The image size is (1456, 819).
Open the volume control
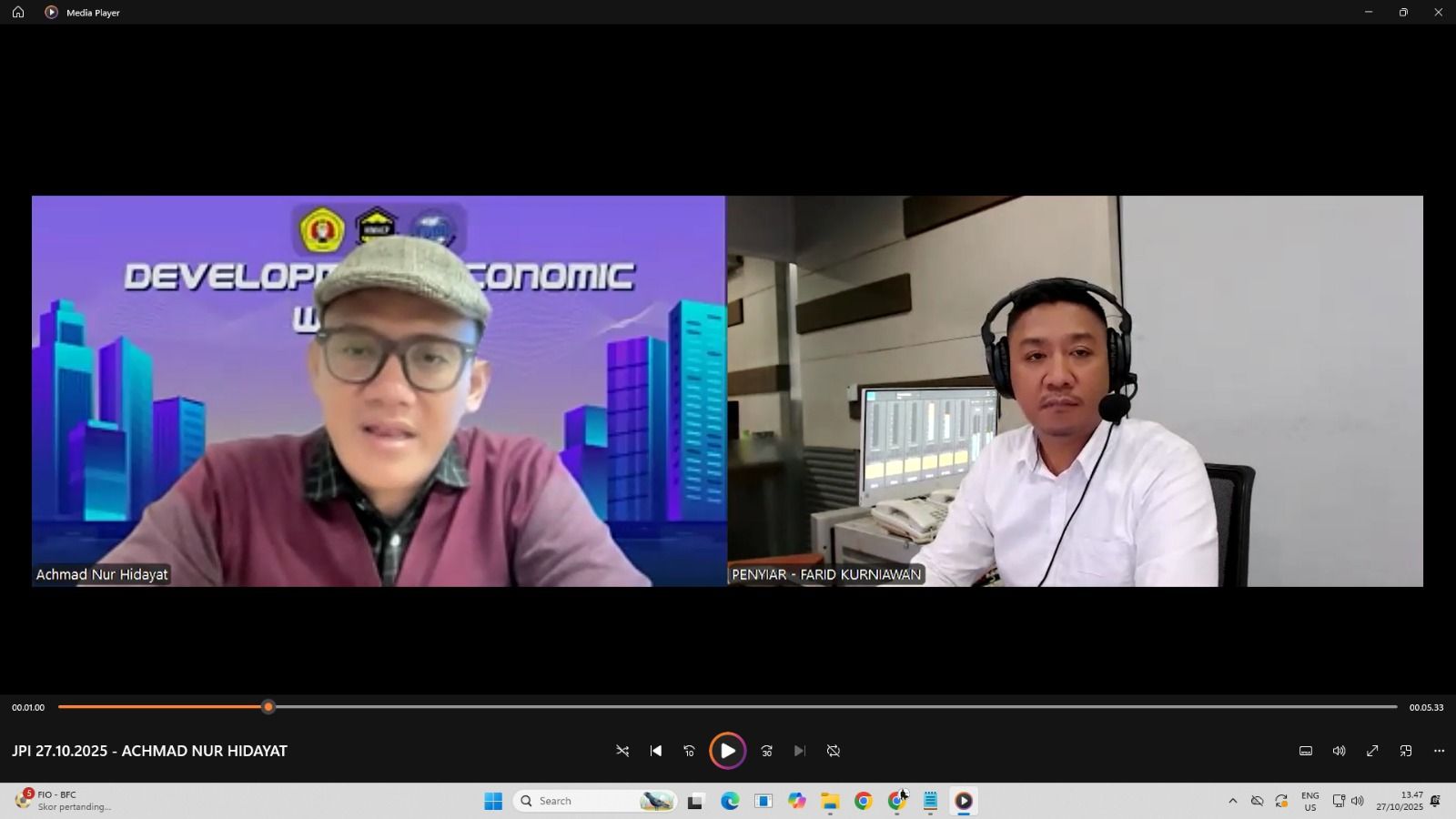tap(1340, 751)
